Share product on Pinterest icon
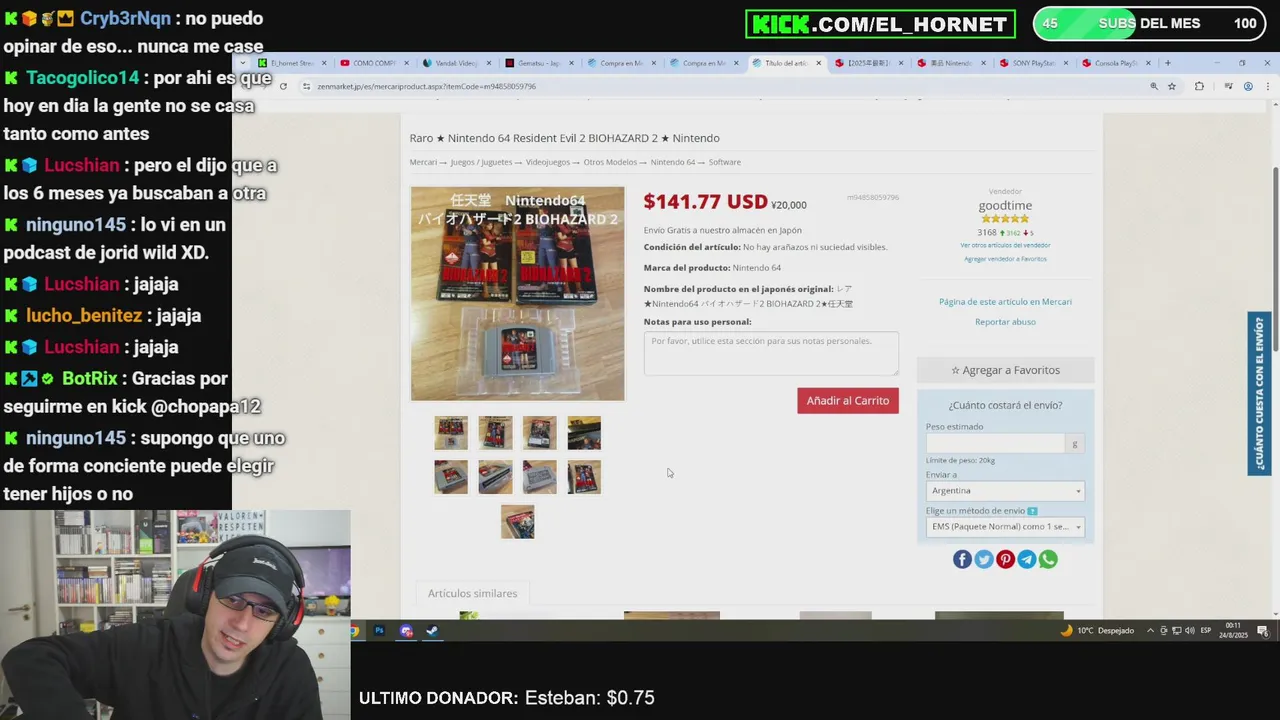 click(x=1005, y=559)
